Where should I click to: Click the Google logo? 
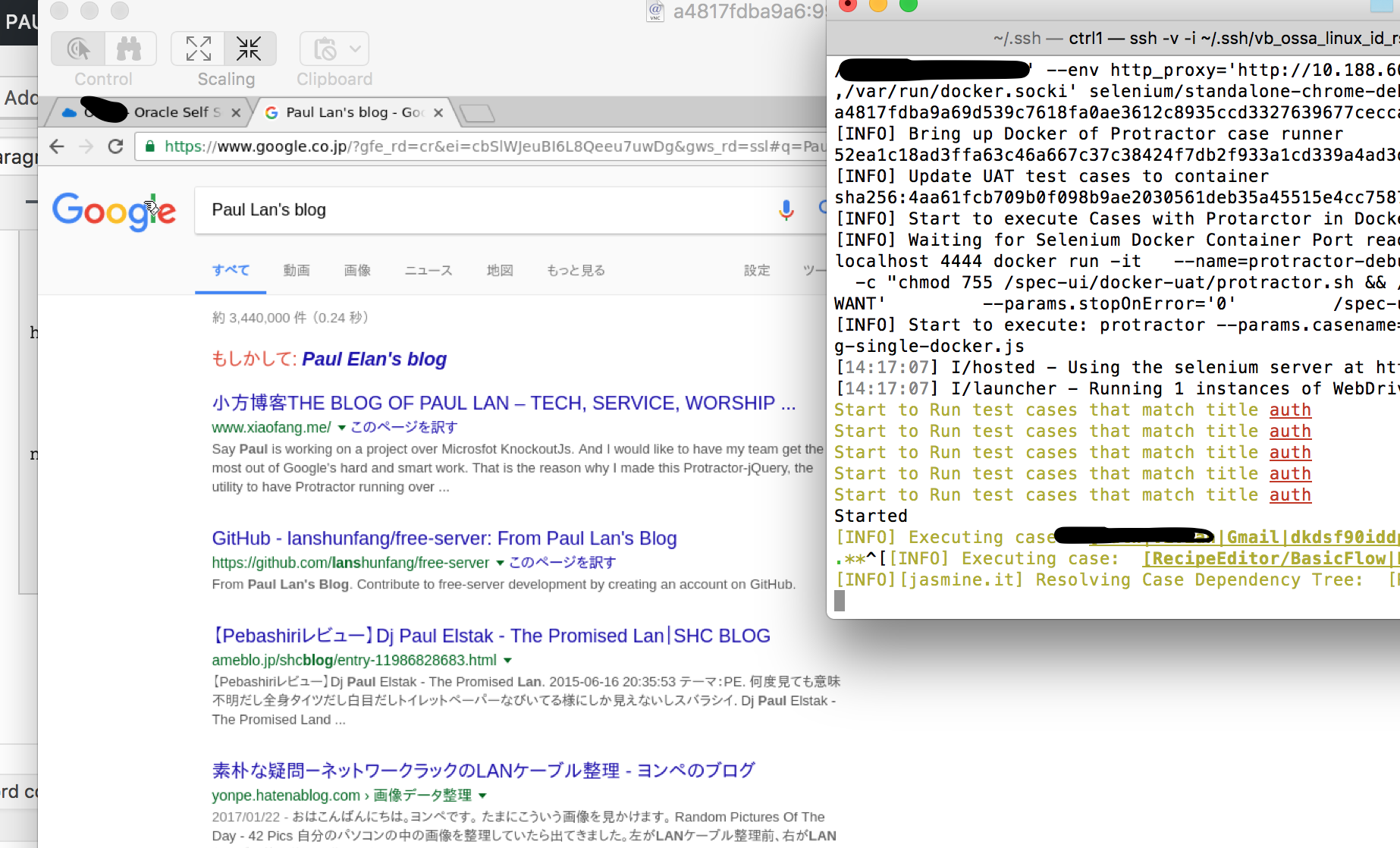pyautogui.click(x=114, y=210)
